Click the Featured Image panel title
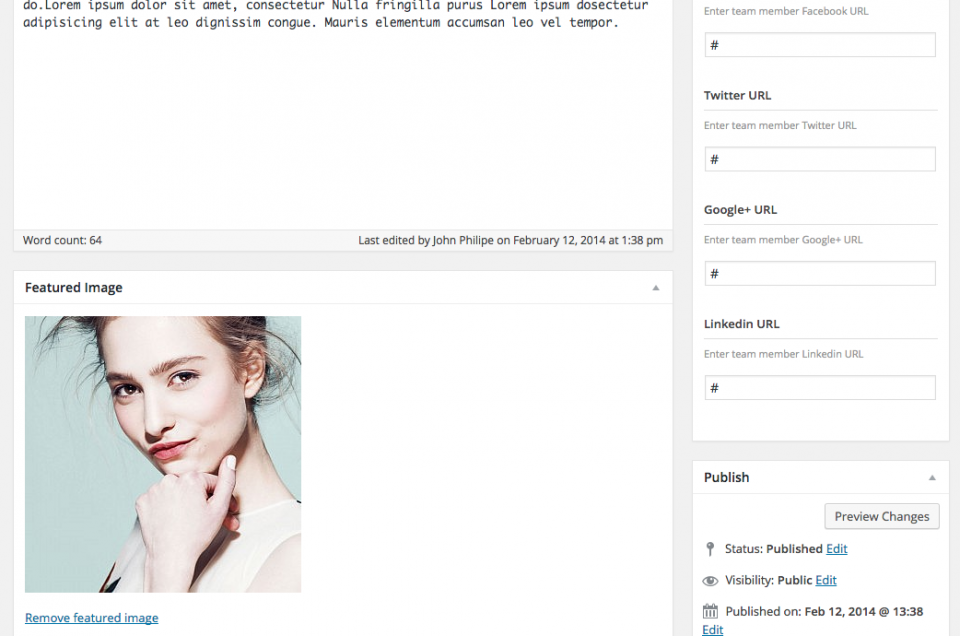Viewport: 960px width, 636px height. coord(73,288)
